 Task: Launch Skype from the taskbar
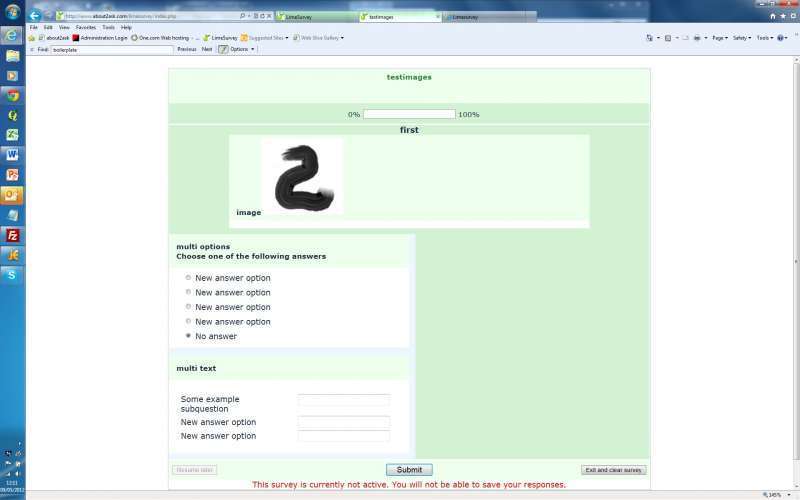click(x=12, y=274)
